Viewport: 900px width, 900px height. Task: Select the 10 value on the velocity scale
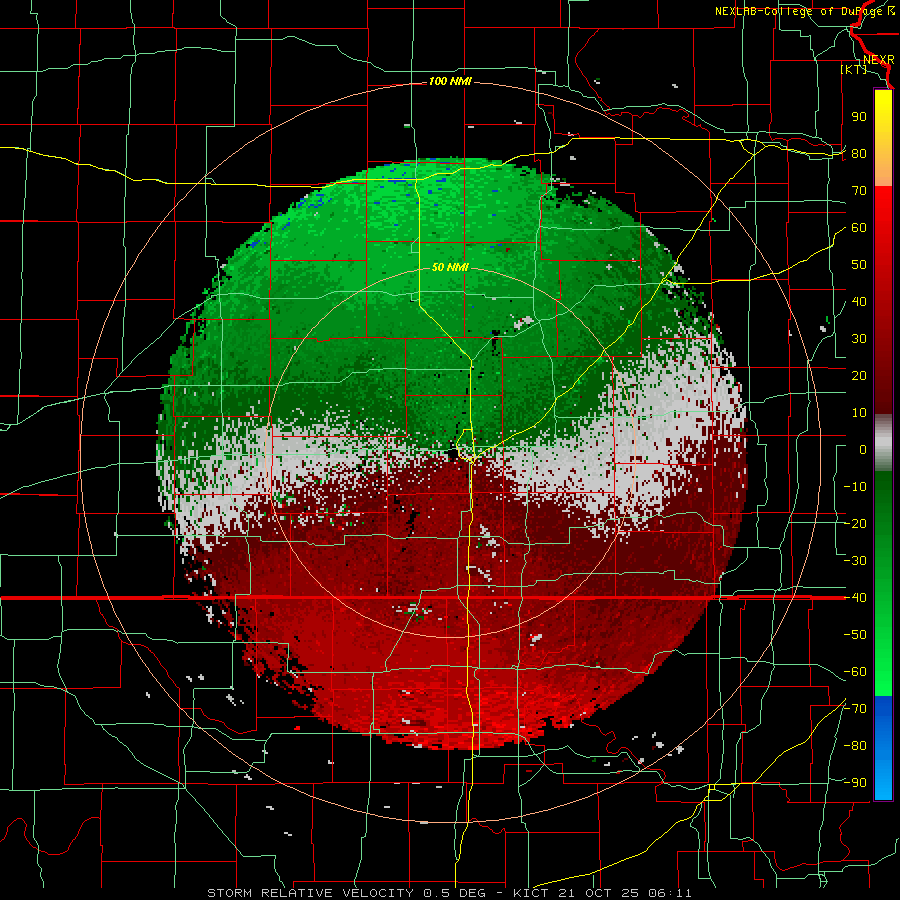pyautogui.click(x=859, y=413)
